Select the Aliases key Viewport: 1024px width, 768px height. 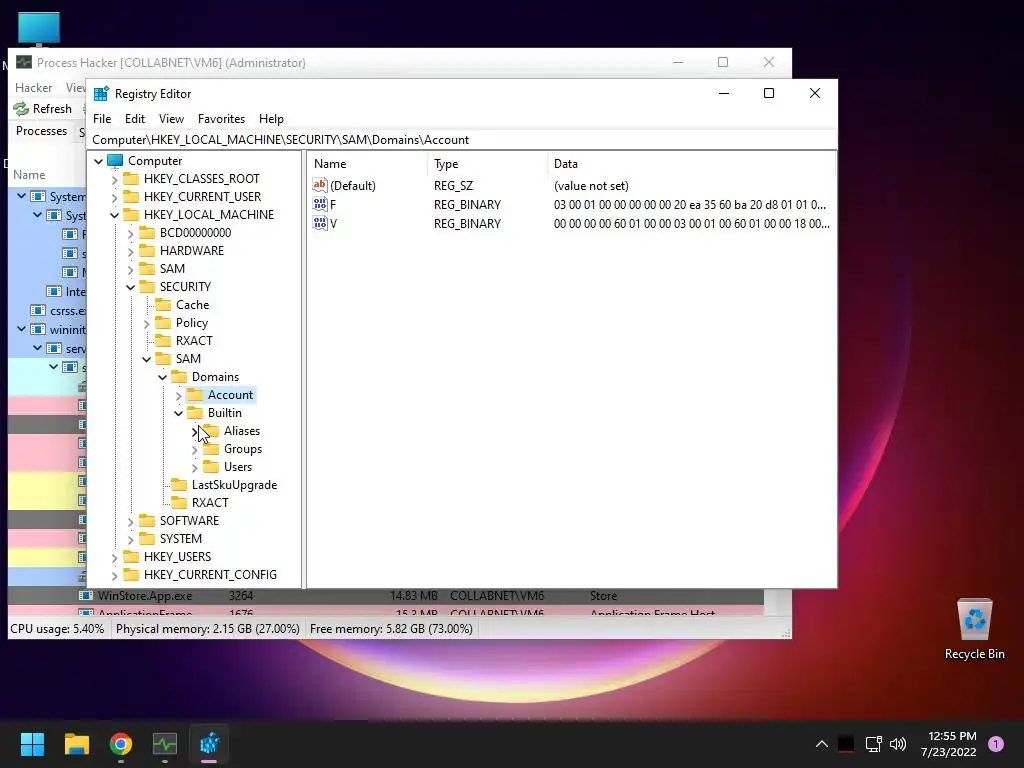tap(242, 431)
